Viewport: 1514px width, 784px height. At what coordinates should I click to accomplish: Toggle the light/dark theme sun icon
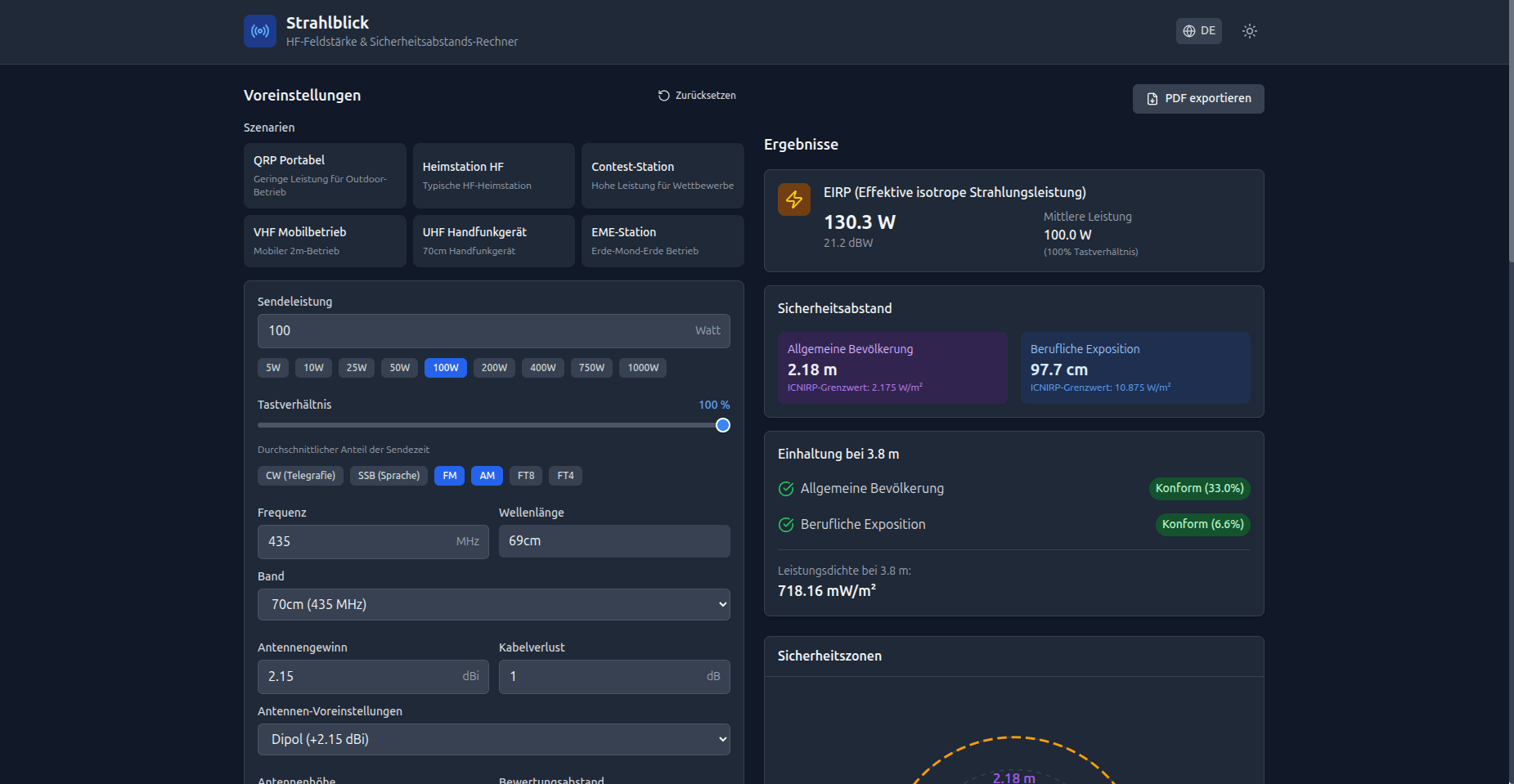click(1249, 31)
